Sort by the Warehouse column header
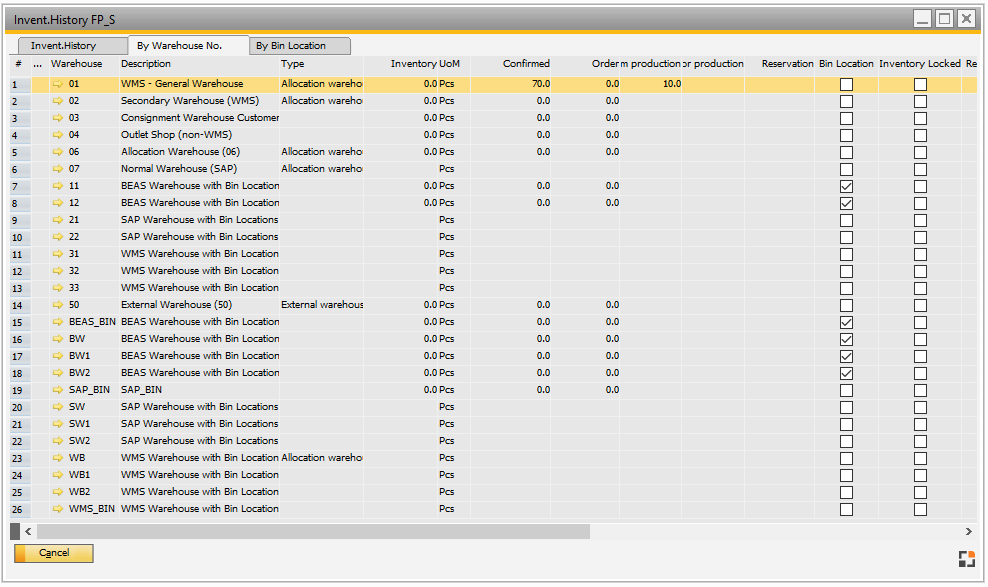 [x=77, y=64]
